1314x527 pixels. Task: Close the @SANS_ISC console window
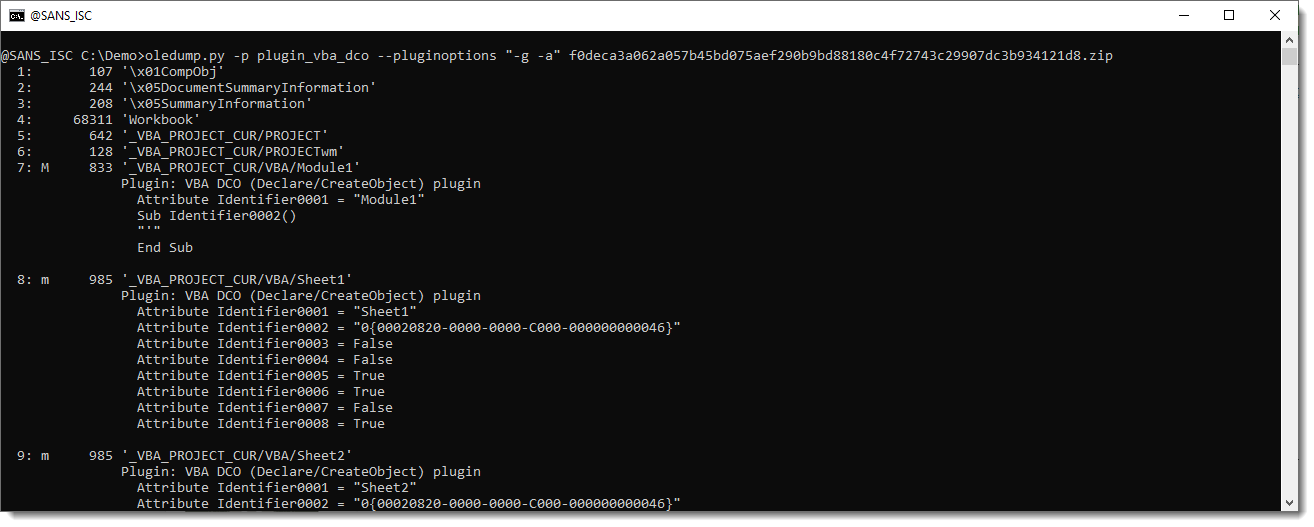pos(1275,15)
